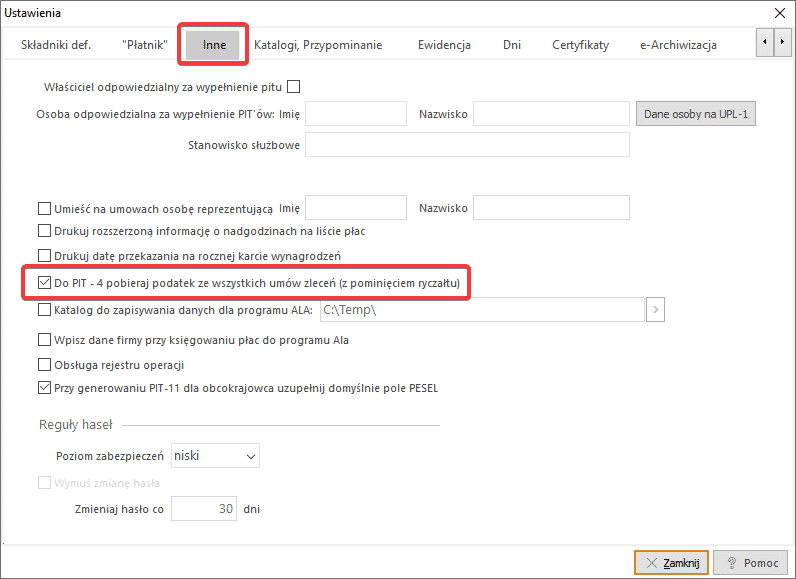Click the Zamknij button
Screen dimensions: 796x579
tap(671, 563)
